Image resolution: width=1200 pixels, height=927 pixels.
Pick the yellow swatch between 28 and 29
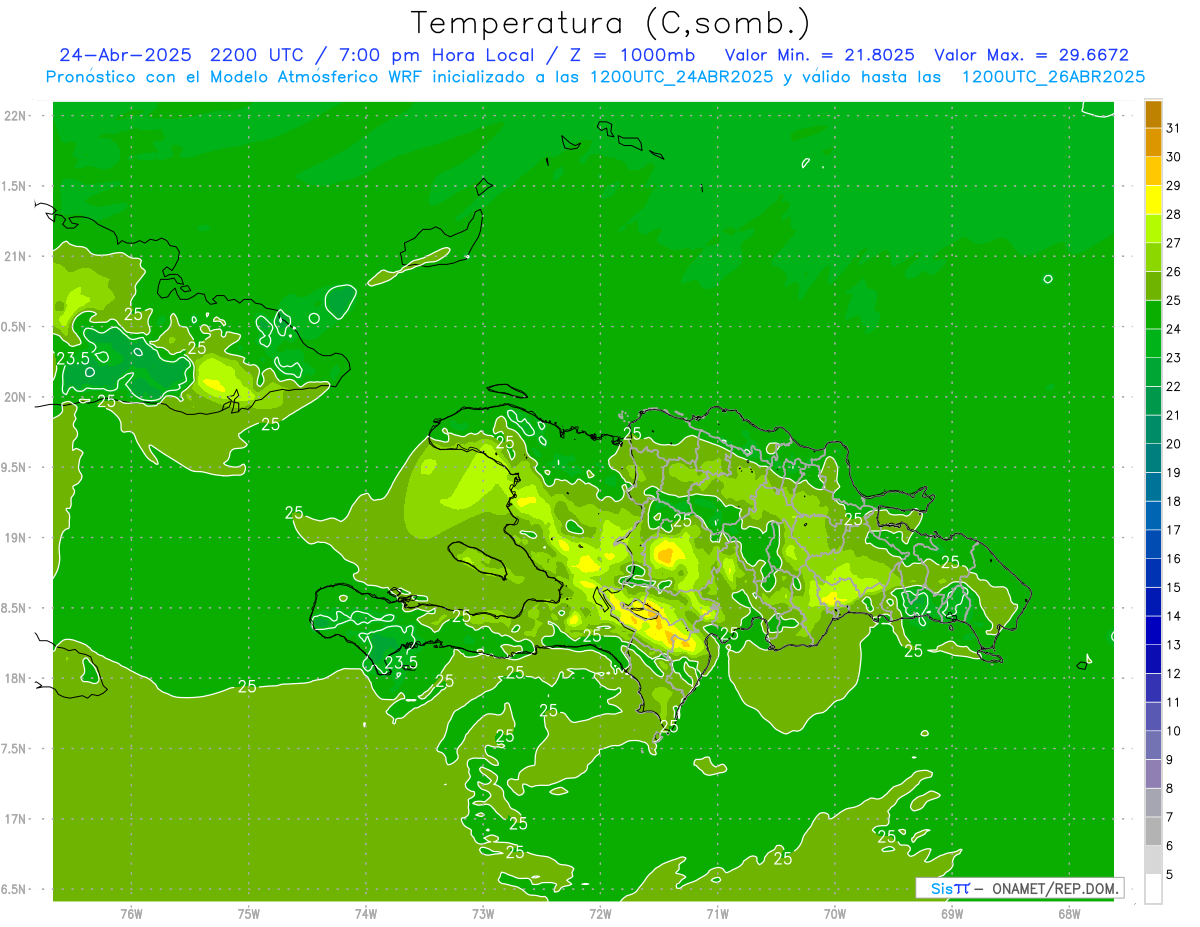click(x=1153, y=200)
